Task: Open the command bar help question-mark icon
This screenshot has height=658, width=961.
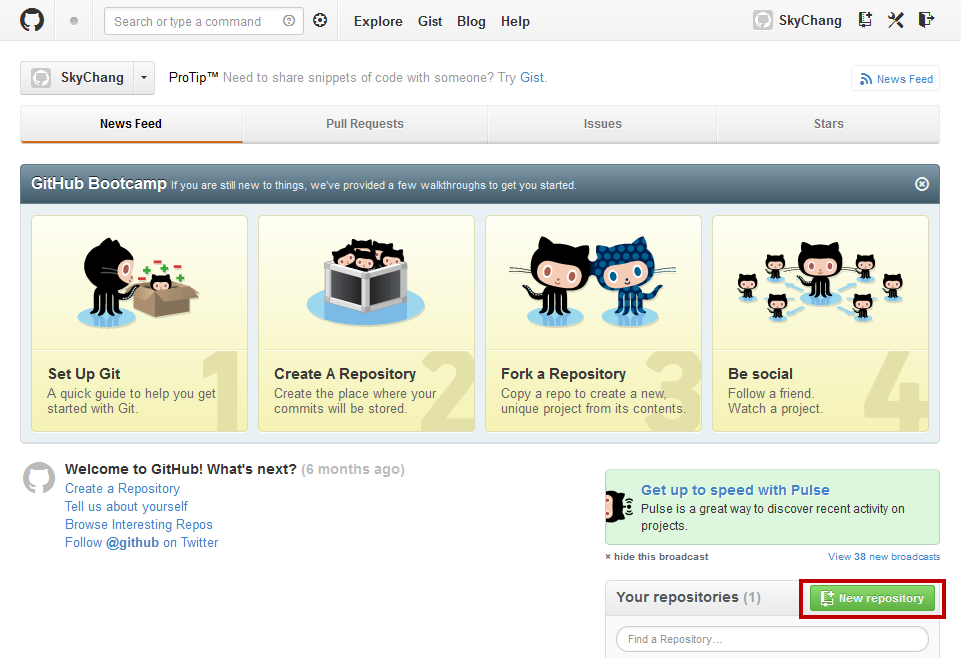Action: [x=289, y=21]
